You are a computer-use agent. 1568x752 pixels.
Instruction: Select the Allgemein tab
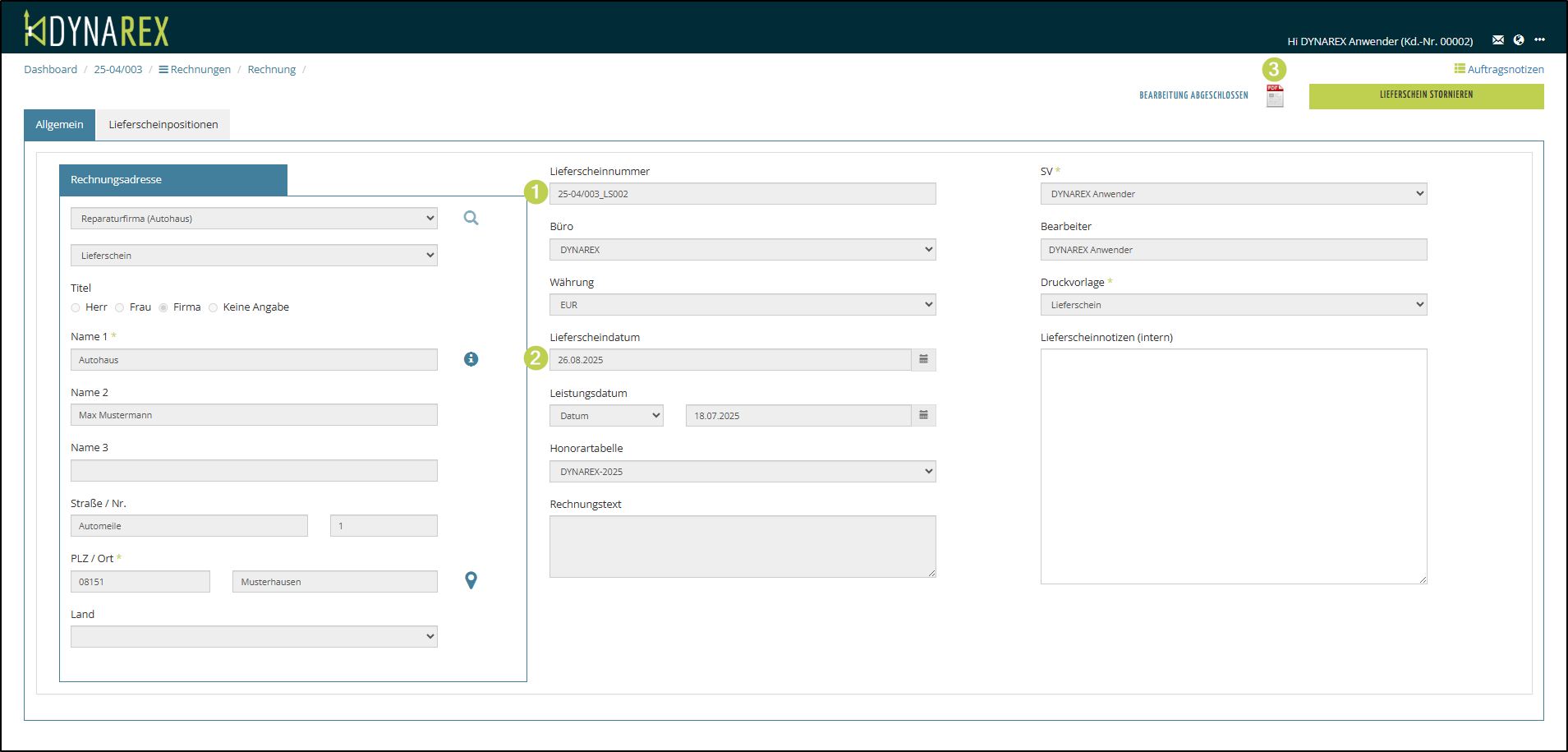[59, 125]
